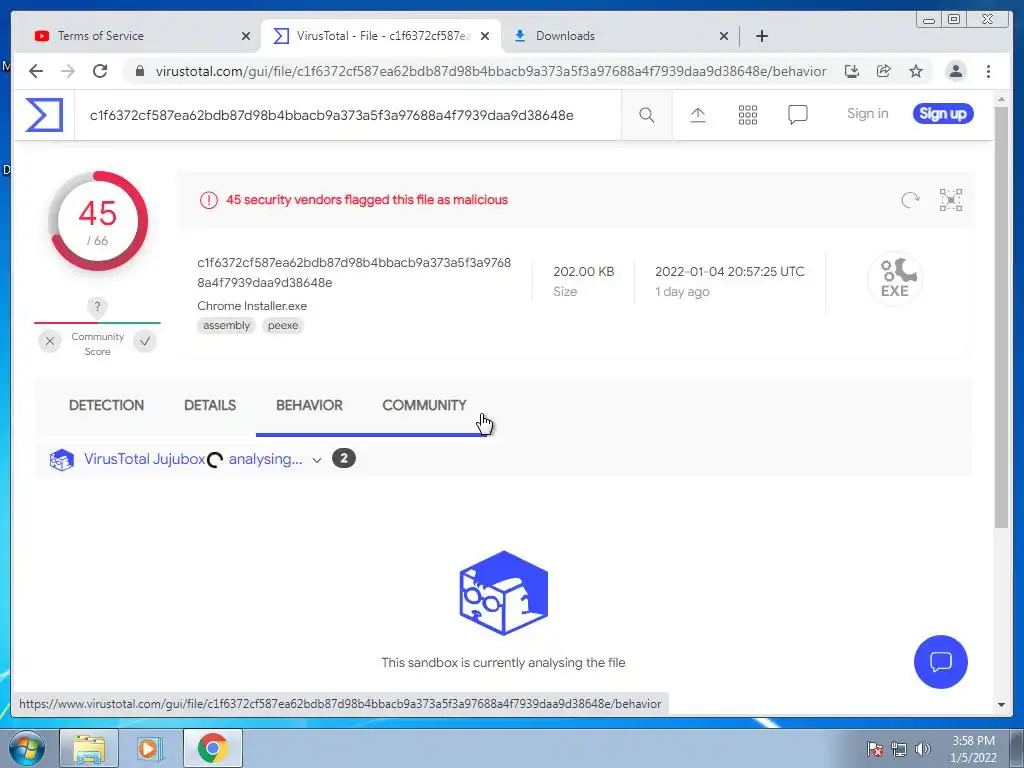Click the Chrome Installer.exe file name
The image size is (1024, 768).
252,306
